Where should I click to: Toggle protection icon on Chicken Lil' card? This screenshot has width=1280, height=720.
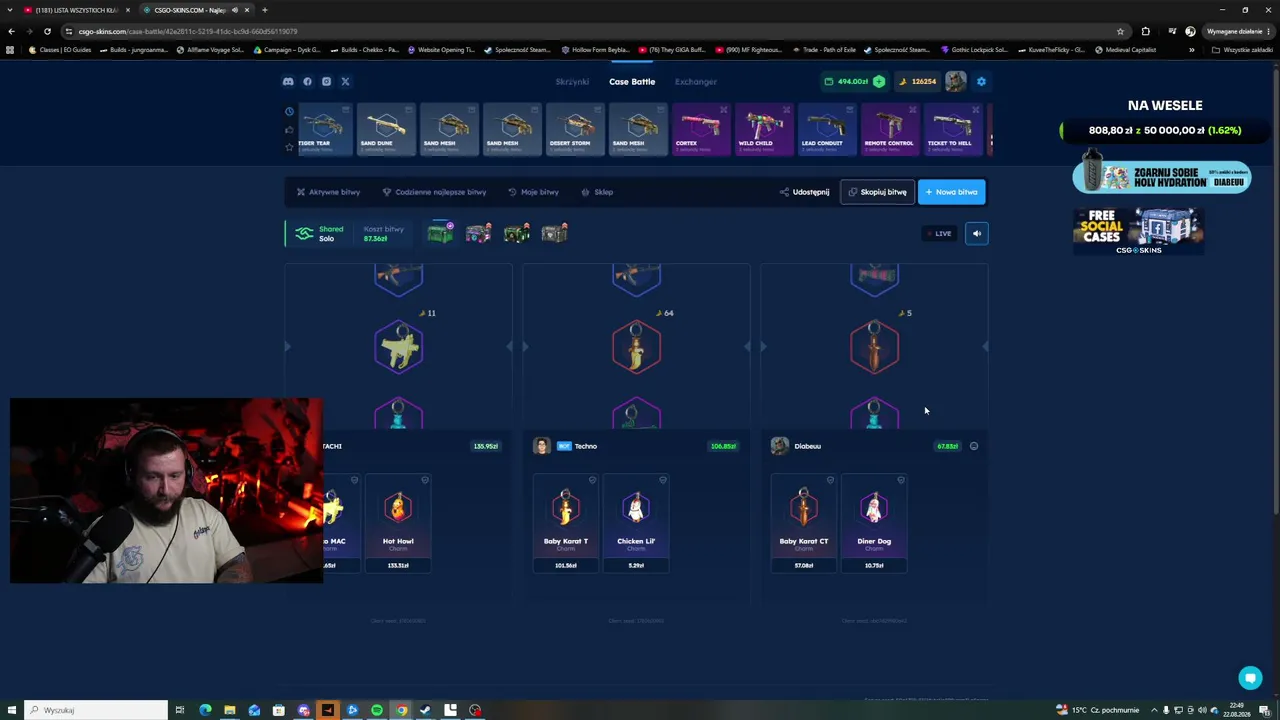pyautogui.click(x=663, y=480)
